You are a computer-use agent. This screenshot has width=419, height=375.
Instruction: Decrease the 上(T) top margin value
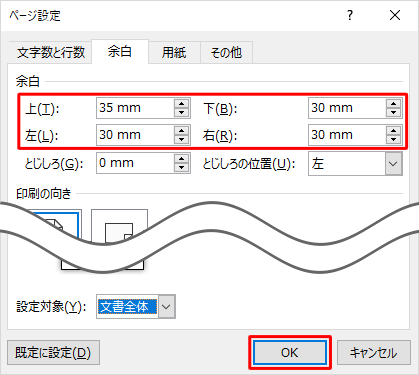(182, 113)
